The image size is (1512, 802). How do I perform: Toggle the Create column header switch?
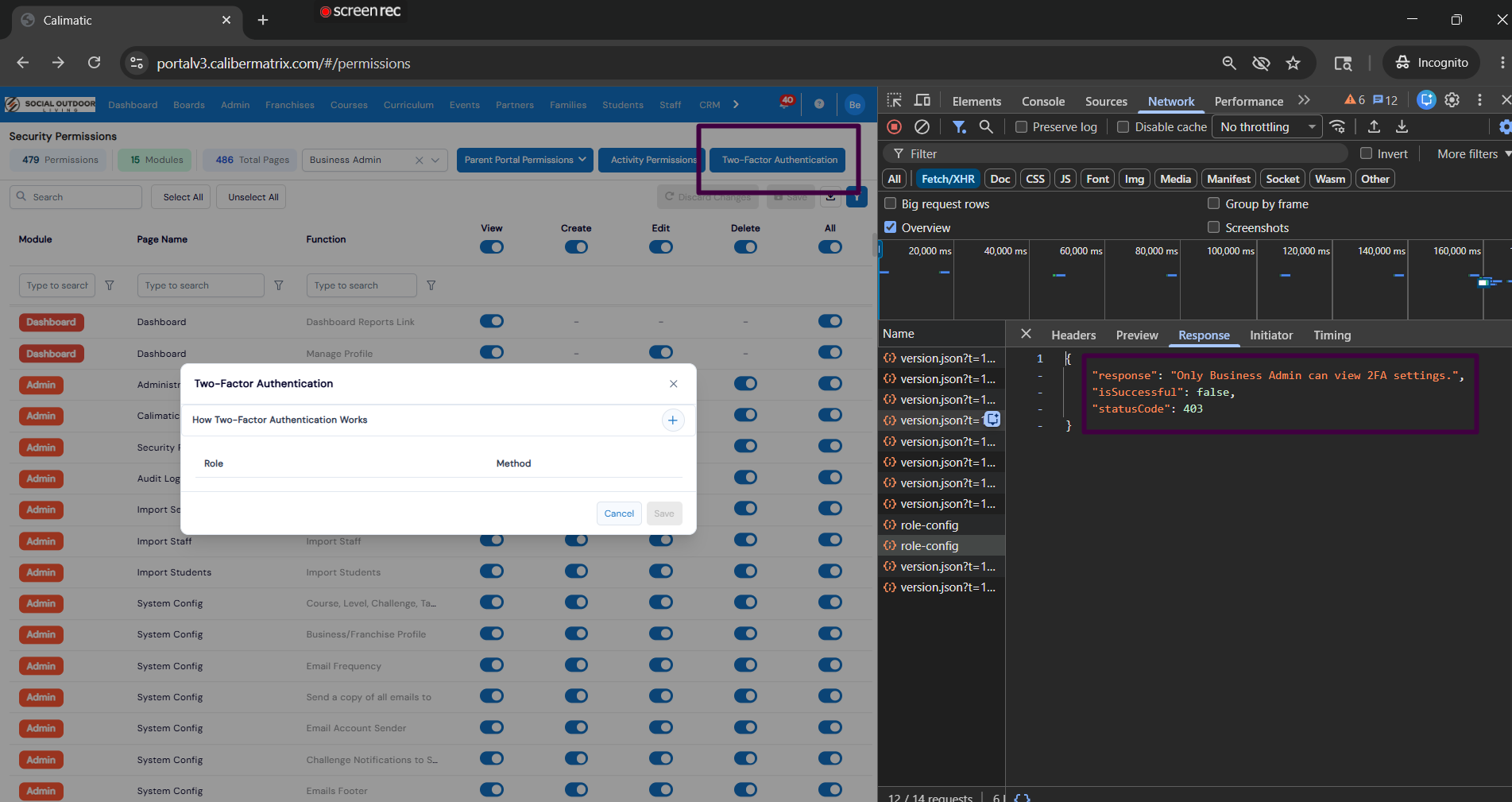point(576,247)
